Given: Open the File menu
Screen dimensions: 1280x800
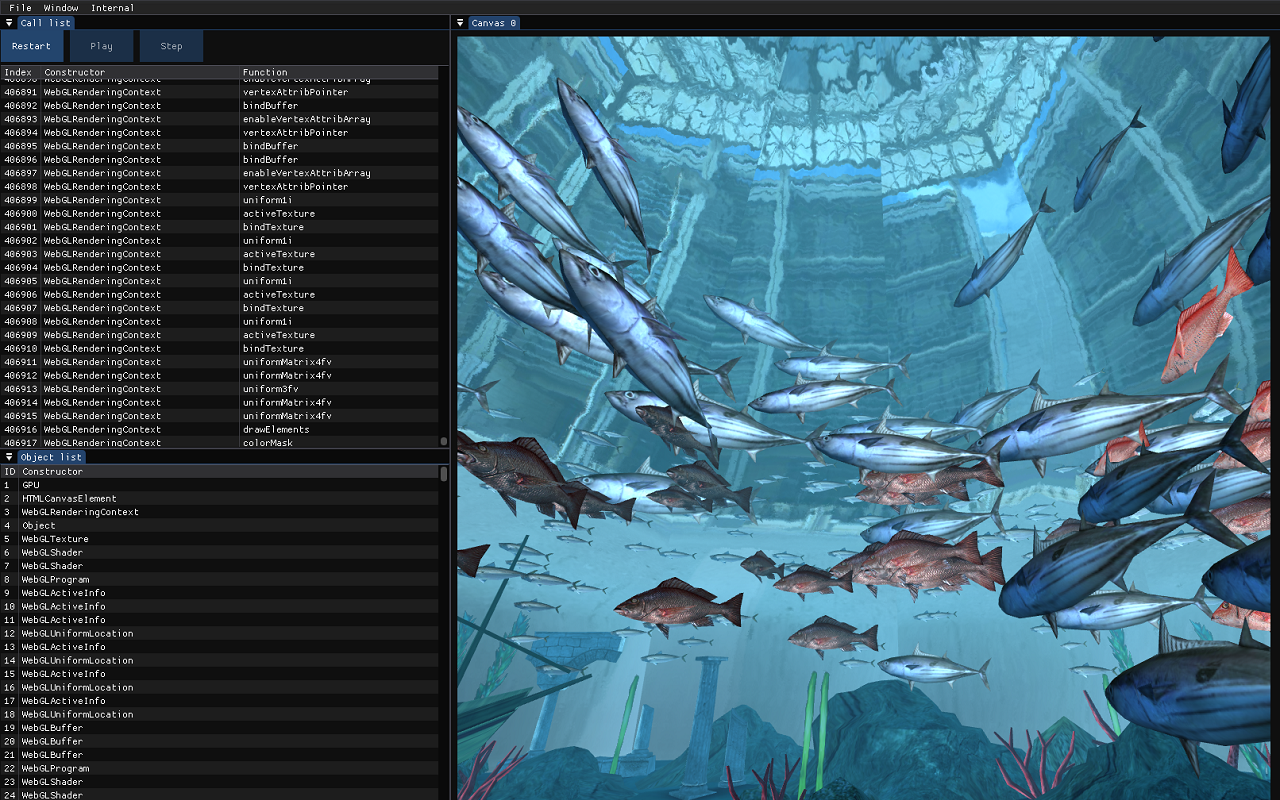Looking at the screenshot, I should 20,8.
